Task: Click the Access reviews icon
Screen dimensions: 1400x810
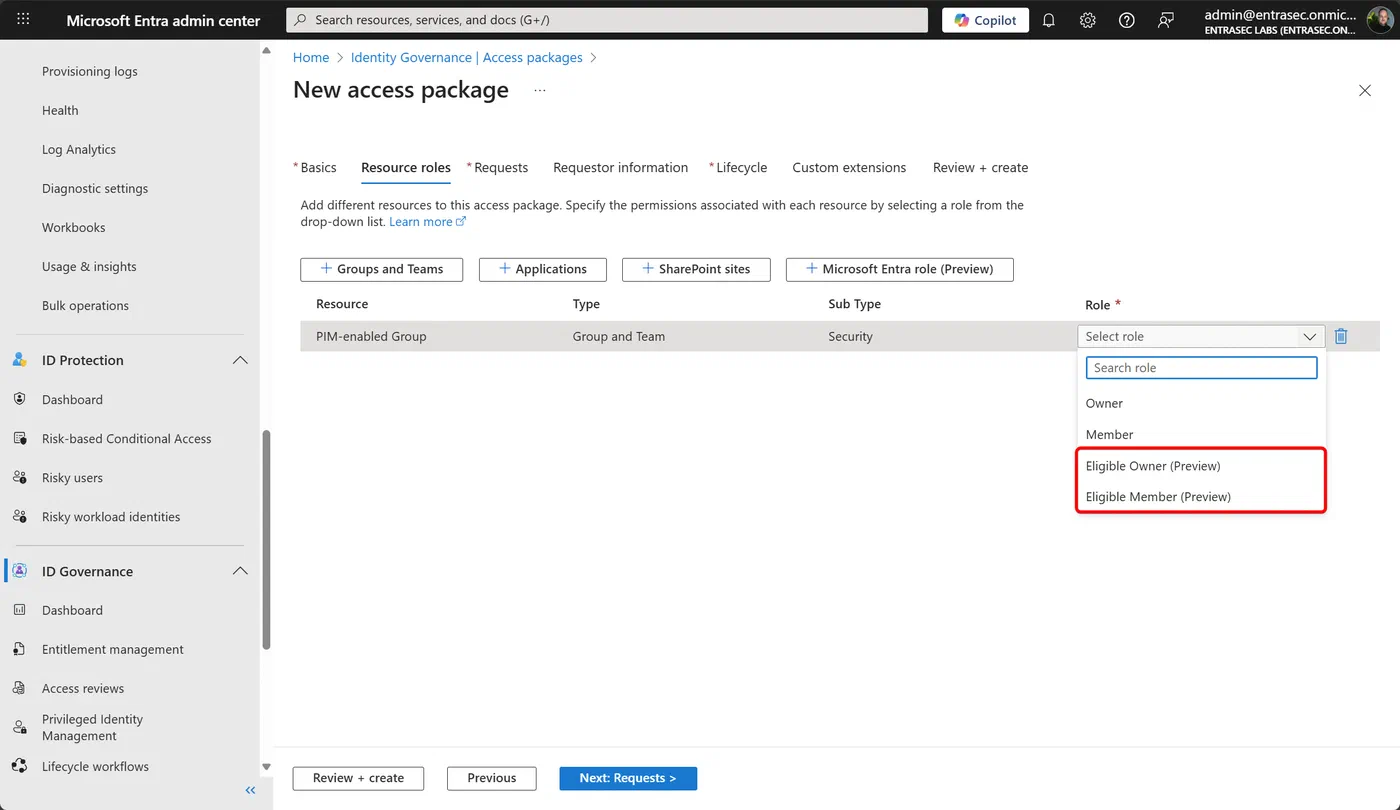Action: [20, 688]
